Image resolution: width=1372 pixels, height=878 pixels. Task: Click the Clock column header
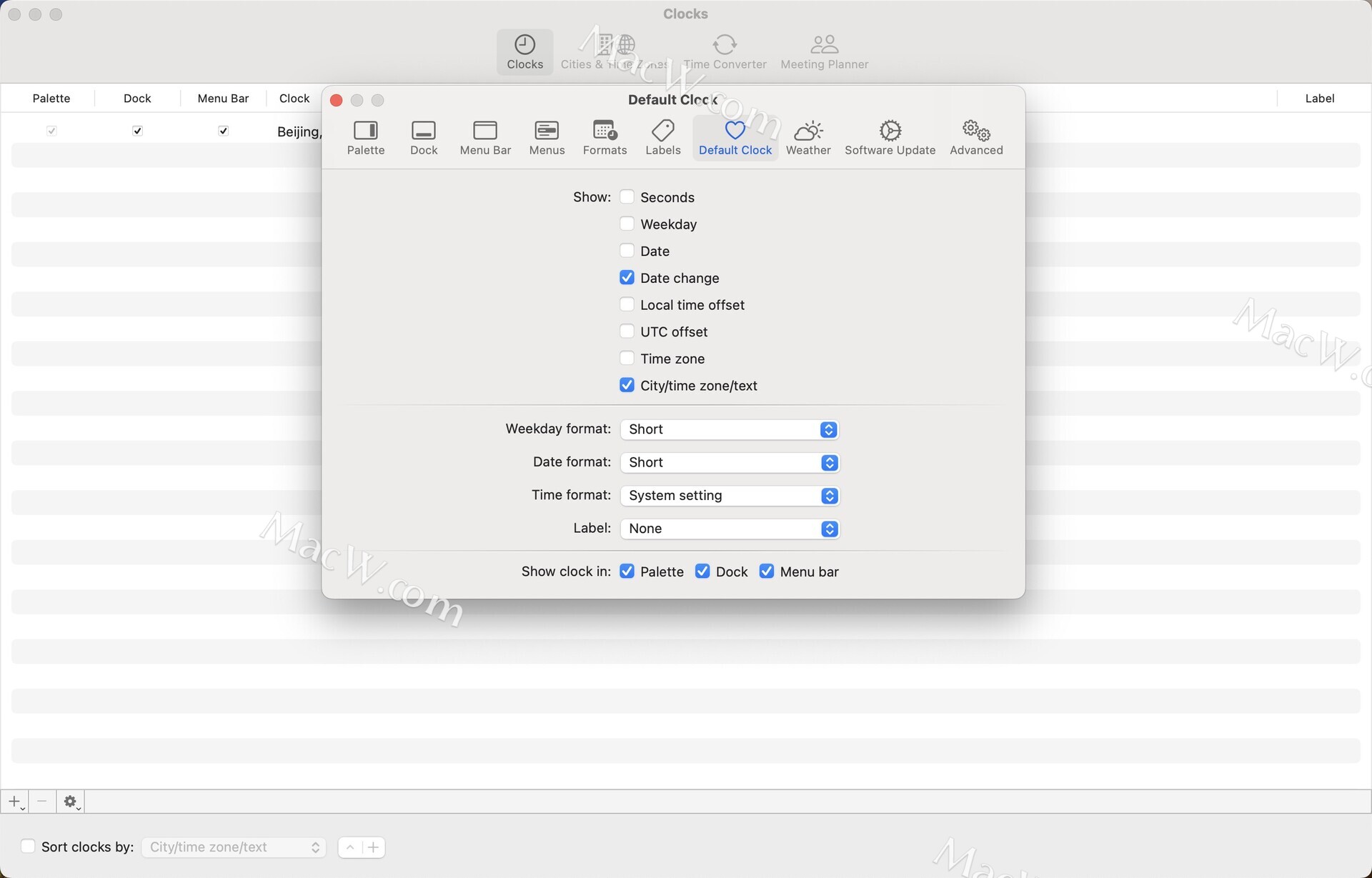pos(294,99)
